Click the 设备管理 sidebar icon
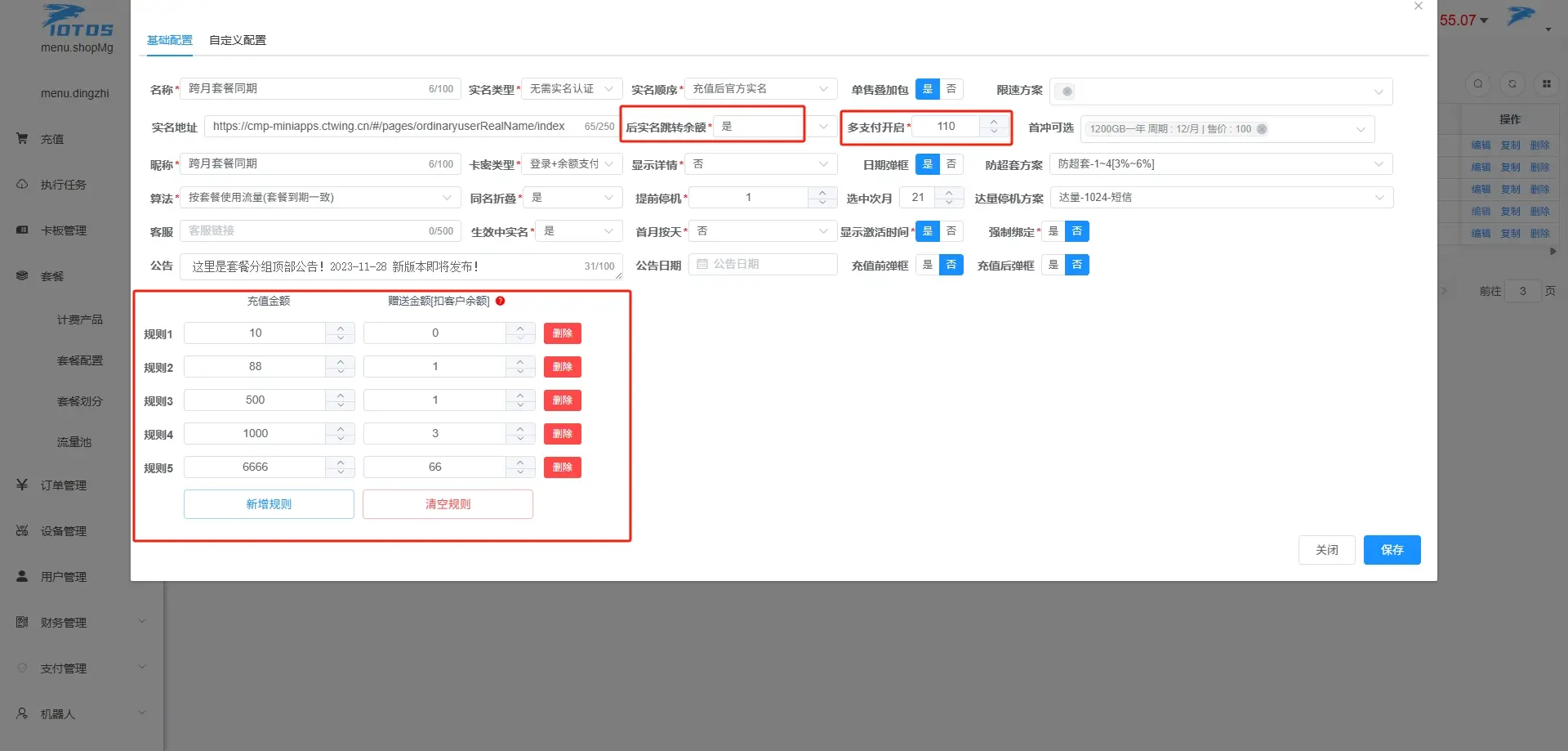 [x=22, y=531]
